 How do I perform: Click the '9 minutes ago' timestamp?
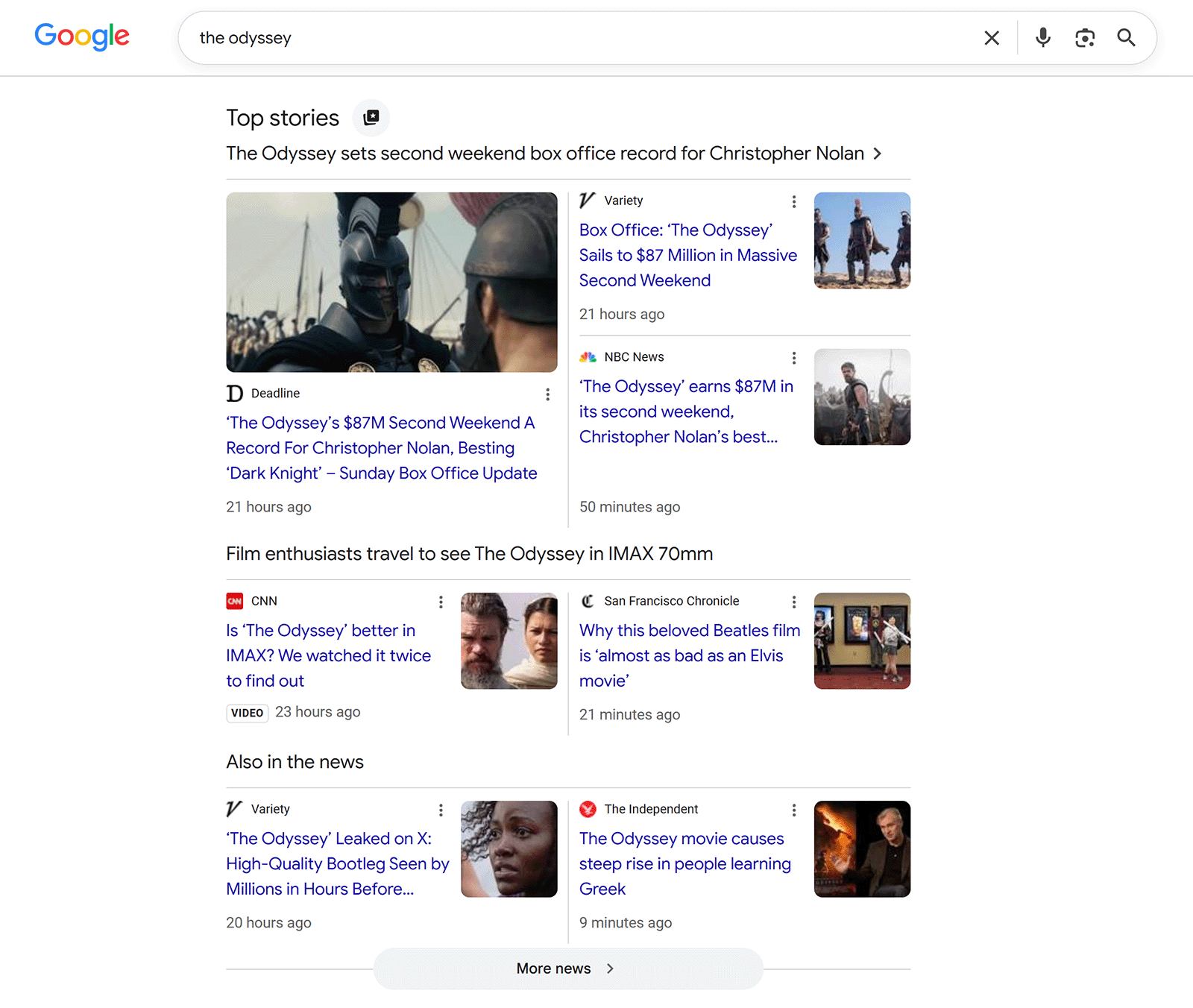coord(626,923)
